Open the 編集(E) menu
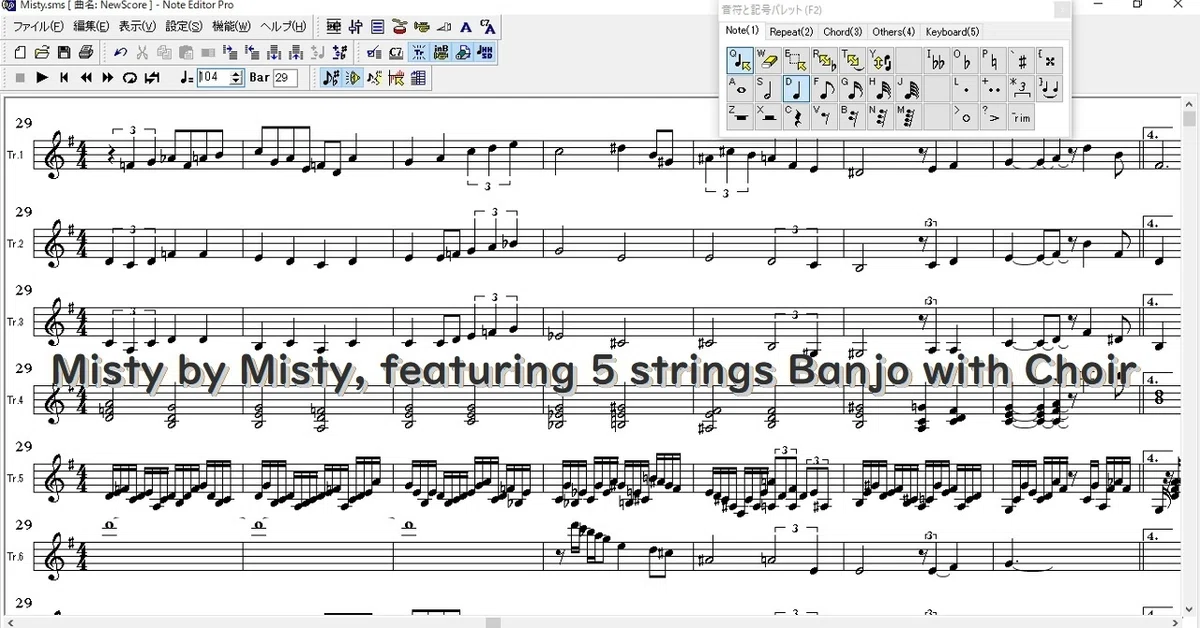This screenshot has width=1200, height=628. (91, 26)
